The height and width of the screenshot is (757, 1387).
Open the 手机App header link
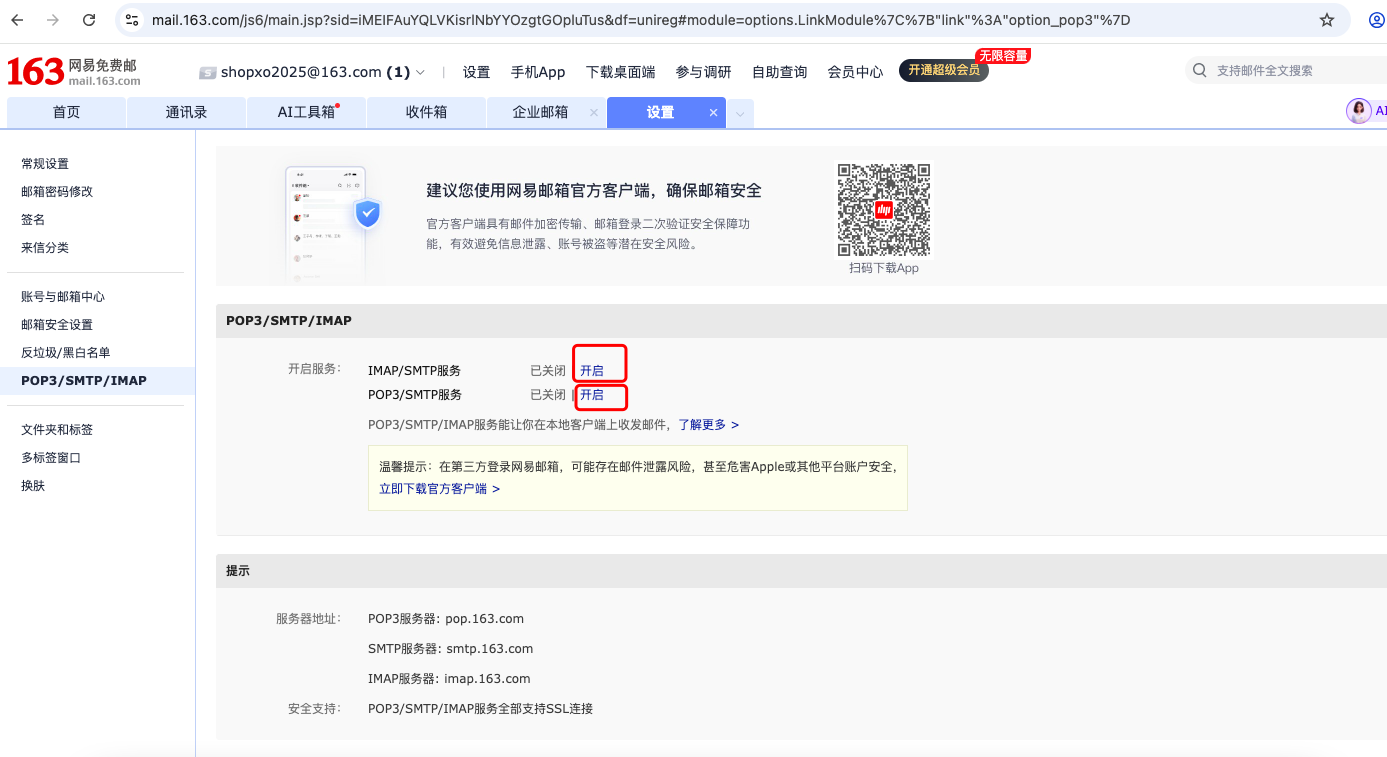pos(538,72)
